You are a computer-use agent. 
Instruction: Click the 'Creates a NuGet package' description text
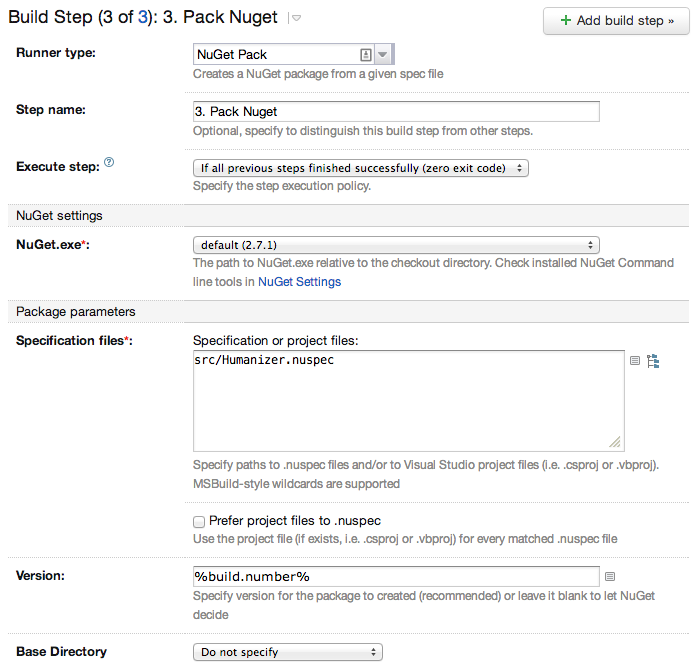(318, 74)
